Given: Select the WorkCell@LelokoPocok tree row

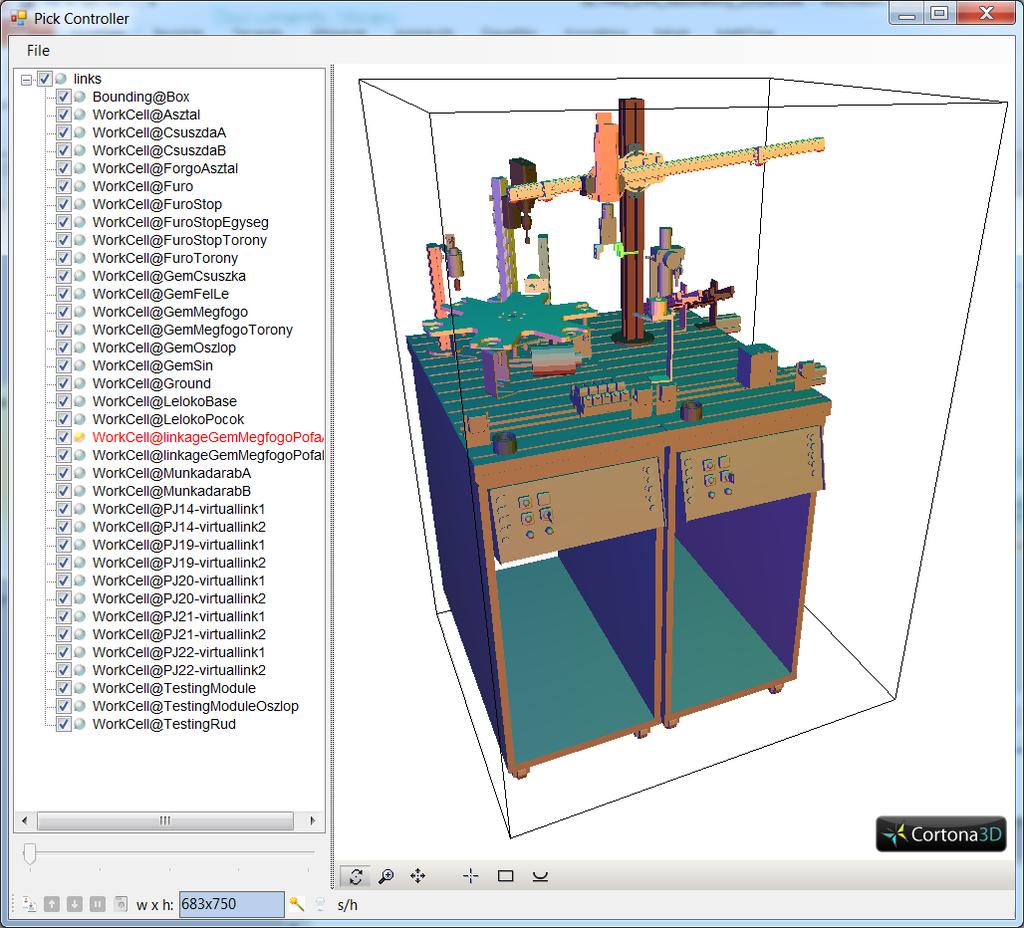Looking at the screenshot, I should pyautogui.click(x=168, y=419).
